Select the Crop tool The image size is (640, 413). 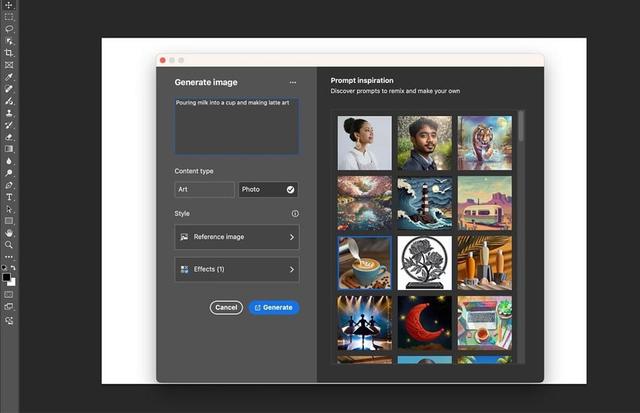(9, 53)
